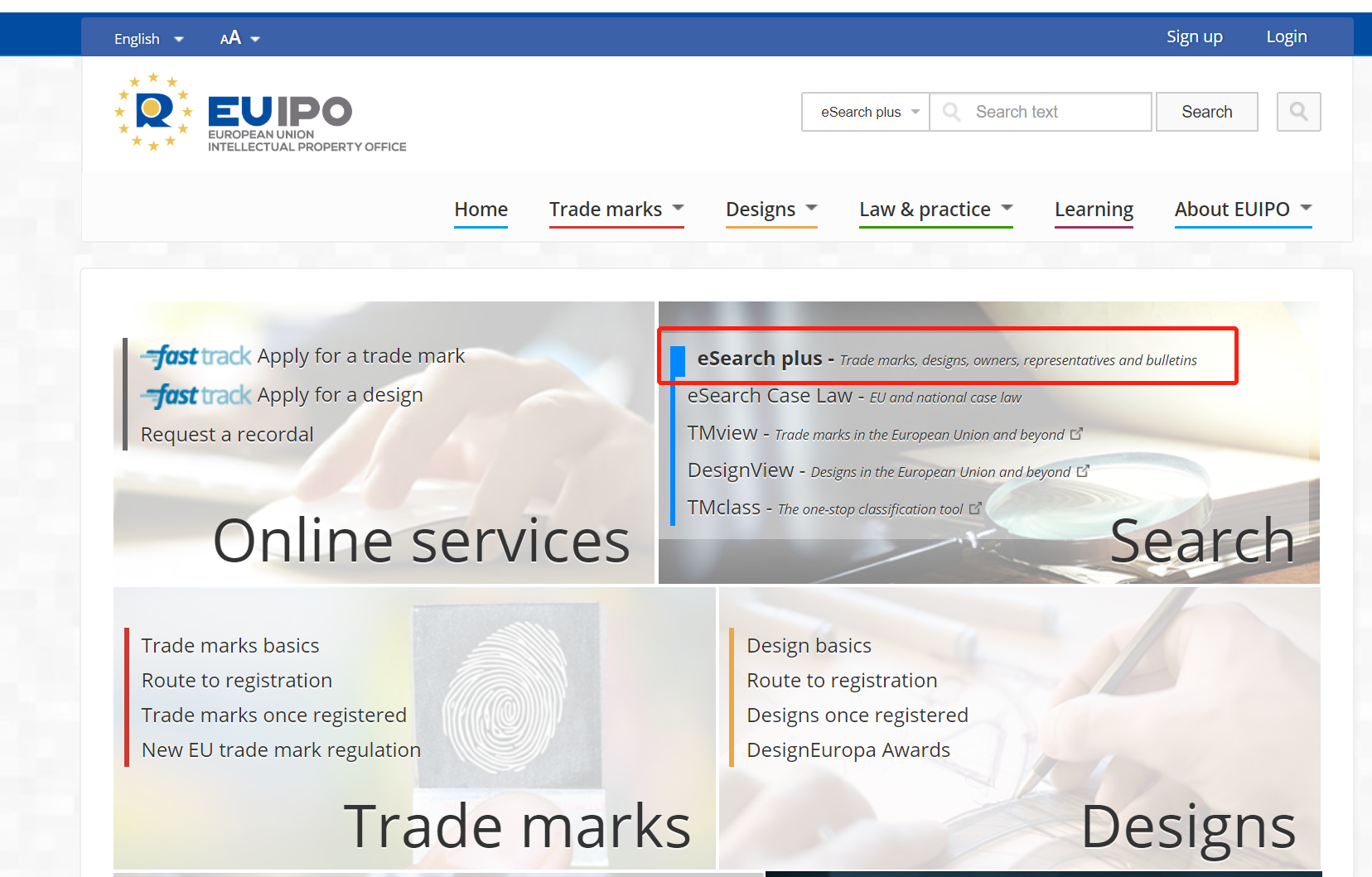Click the EUIPO logo
Viewport: 1372px width, 877px height.
pos(260,113)
